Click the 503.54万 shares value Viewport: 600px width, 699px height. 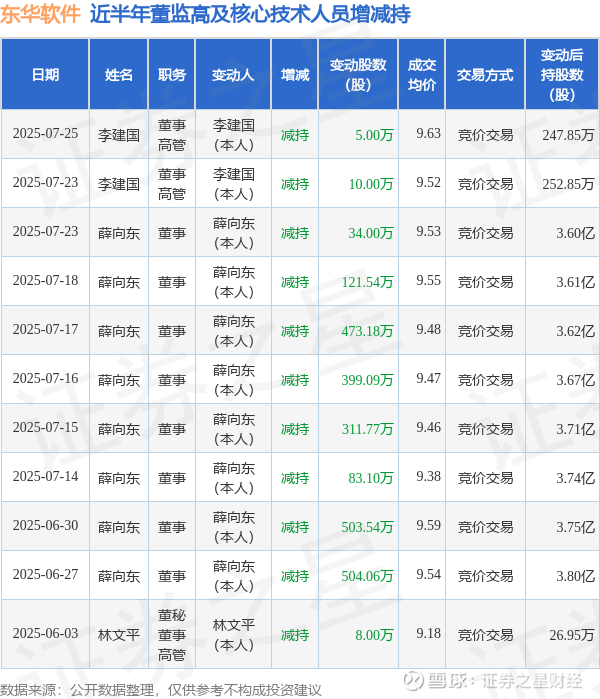[368, 527]
